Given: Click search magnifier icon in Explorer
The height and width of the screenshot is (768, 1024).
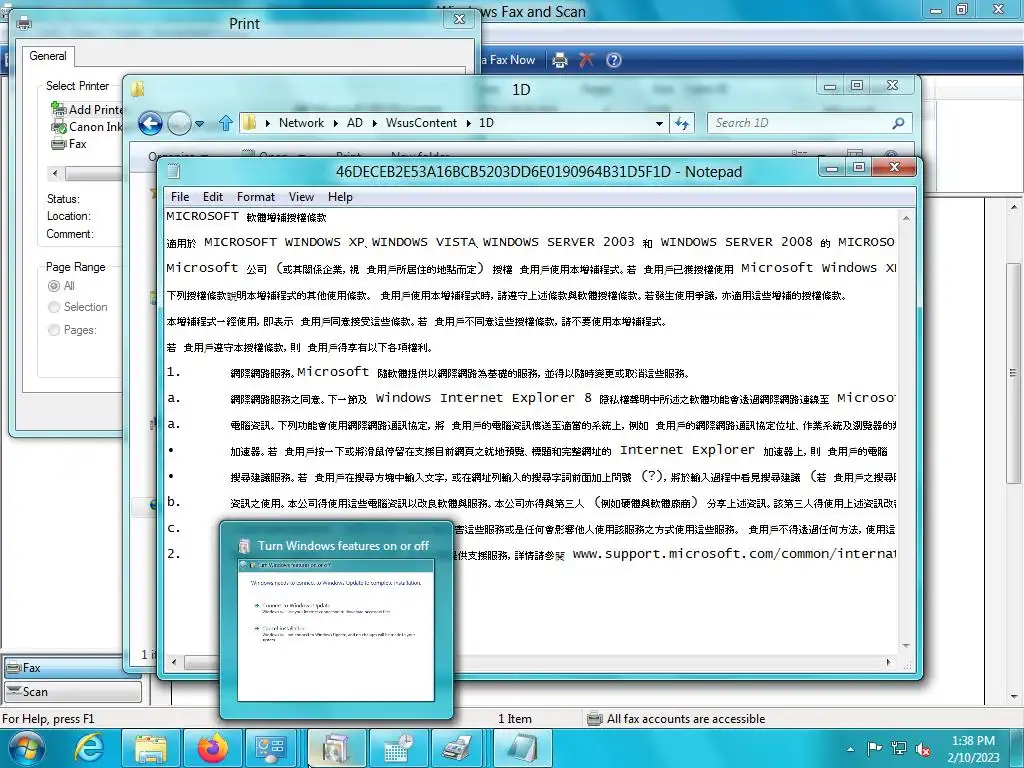Looking at the screenshot, I should click(x=899, y=123).
